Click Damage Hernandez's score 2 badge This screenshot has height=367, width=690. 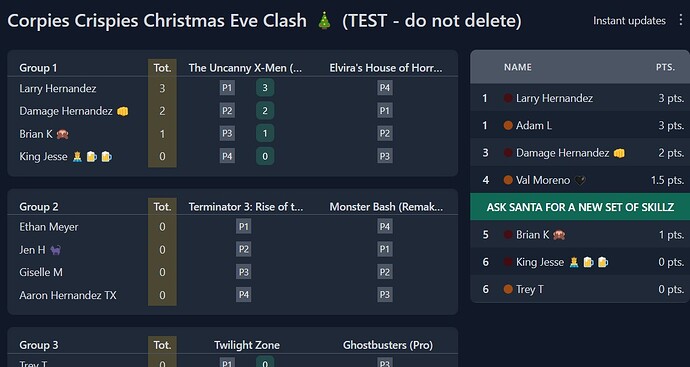click(x=265, y=111)
